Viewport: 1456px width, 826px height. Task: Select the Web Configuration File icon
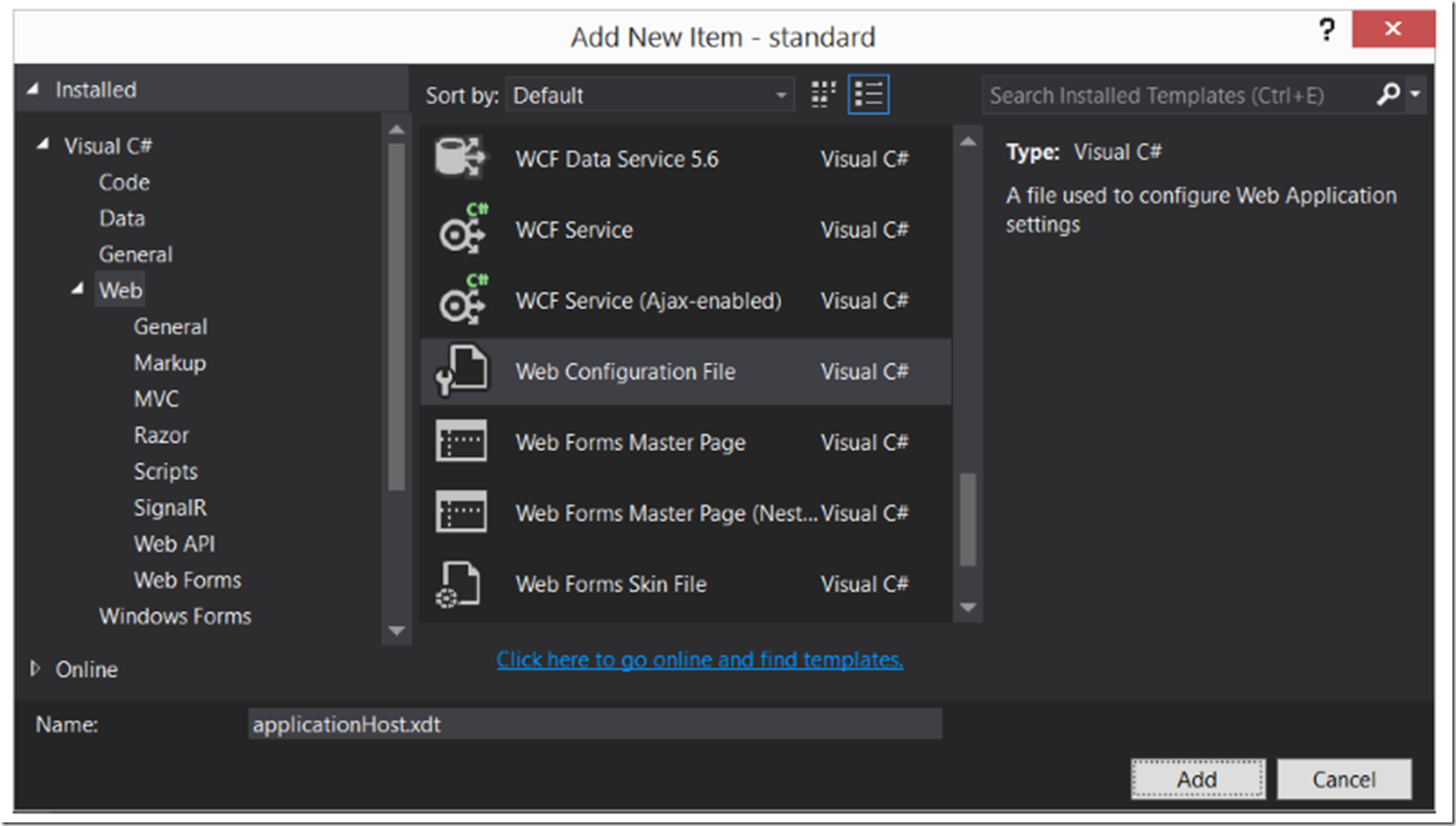coord(462,370)
